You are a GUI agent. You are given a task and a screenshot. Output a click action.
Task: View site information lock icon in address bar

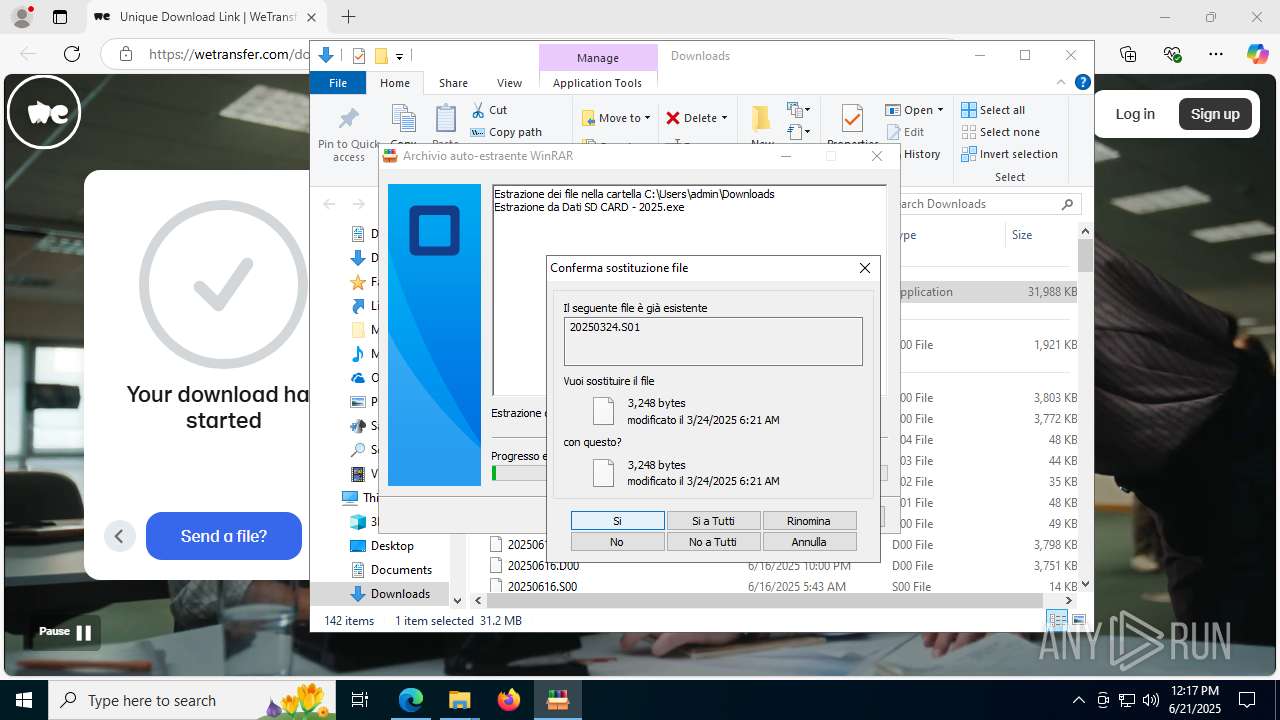pos(125,54)
